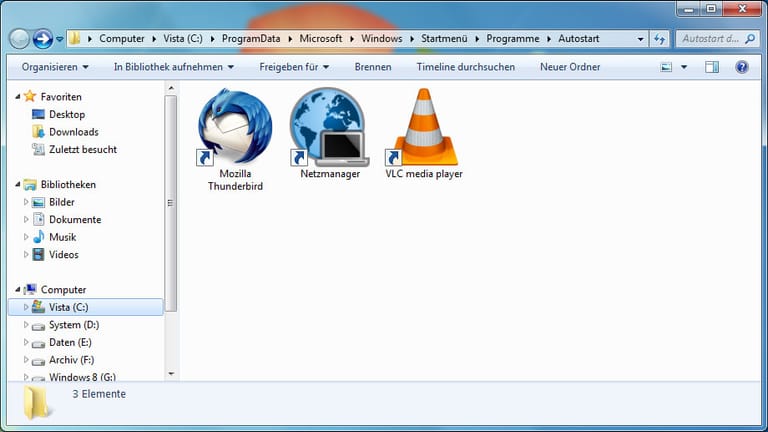This screenshot has width=768, height=432.
Task: Expand the Musik library
Action: tap(26, 237)
